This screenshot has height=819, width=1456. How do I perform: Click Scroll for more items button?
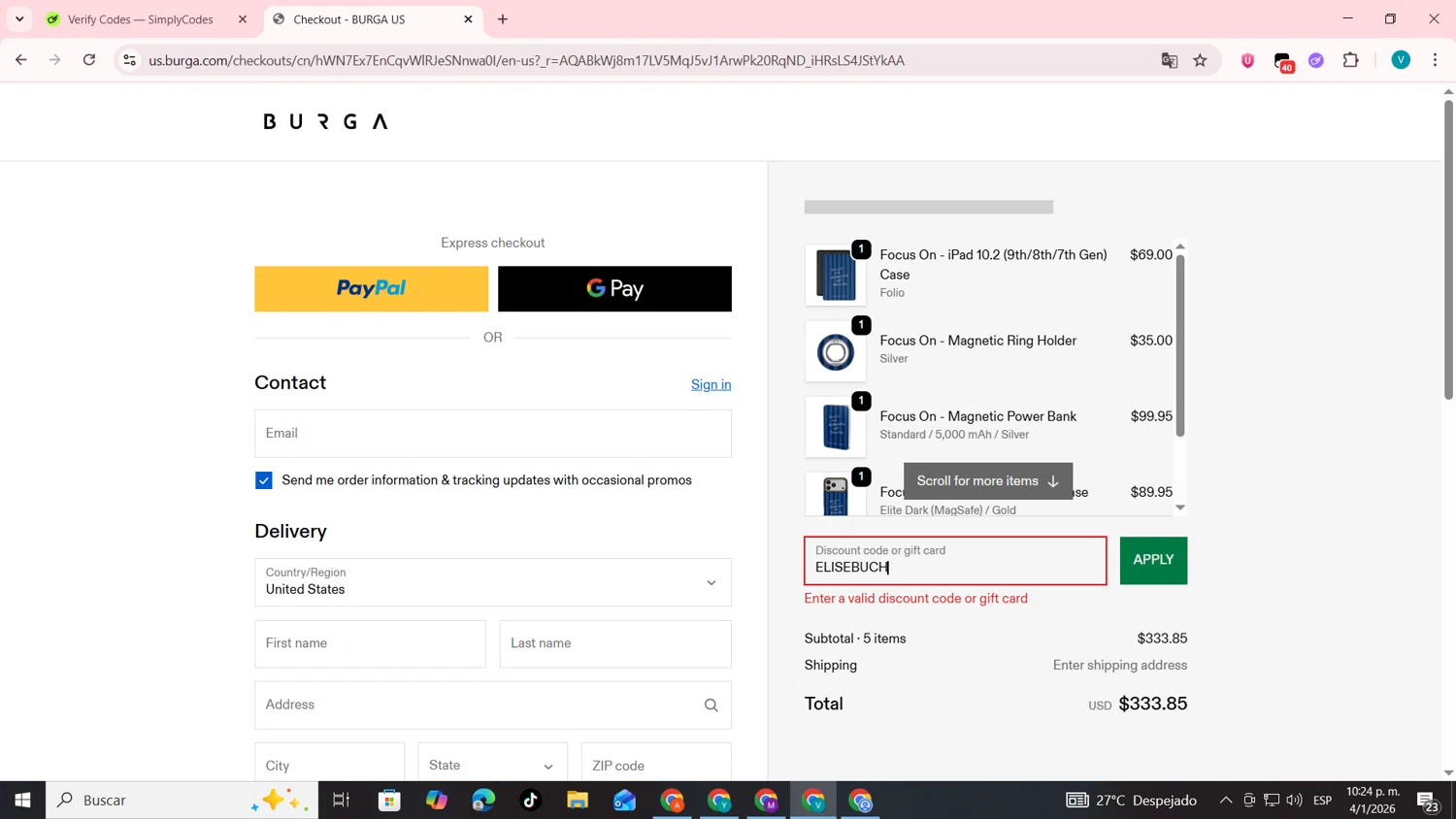(988, 481)
